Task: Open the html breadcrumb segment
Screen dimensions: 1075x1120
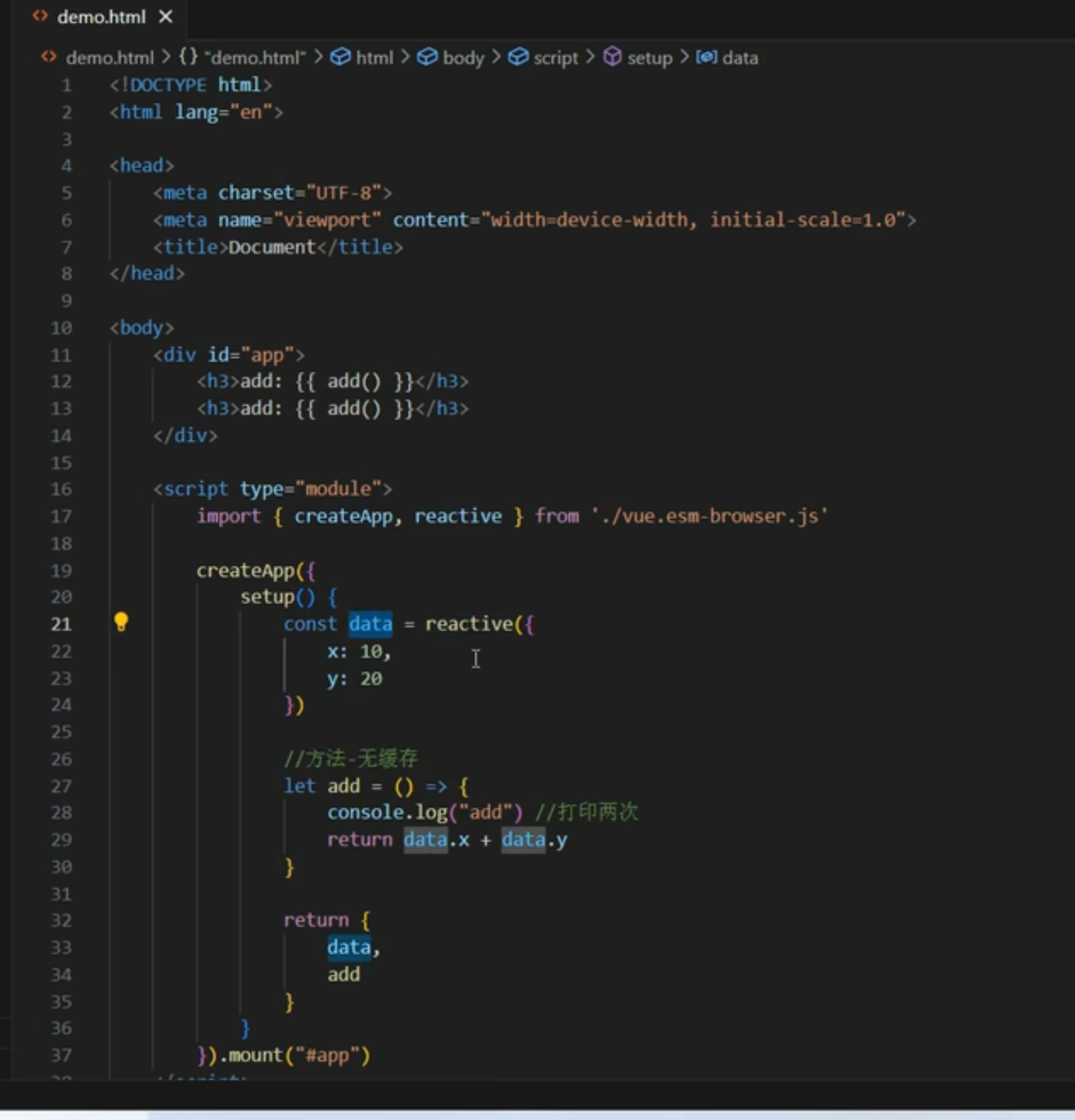Action: click(374, 58)
